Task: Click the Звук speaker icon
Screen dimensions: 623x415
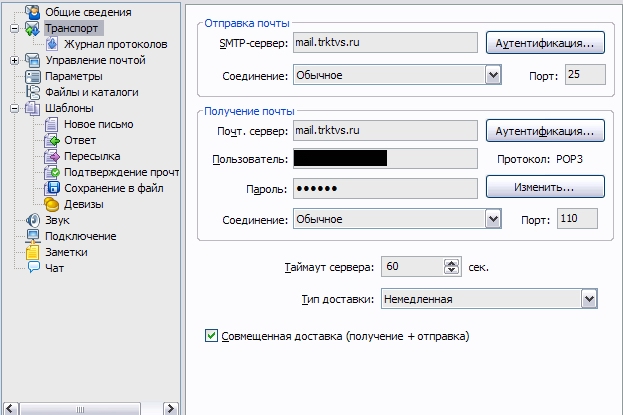Action: click(32, 220)
